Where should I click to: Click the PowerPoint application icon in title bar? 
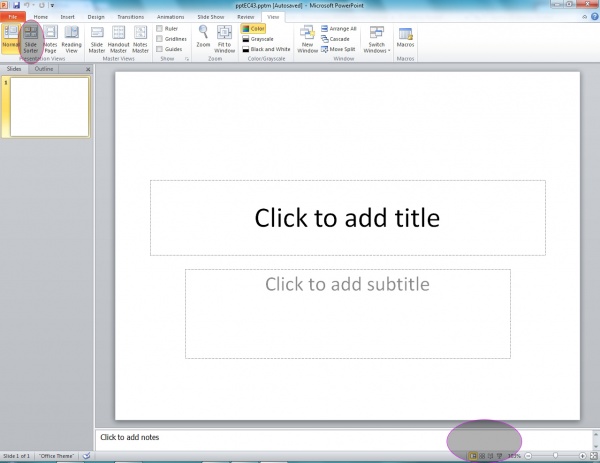[x=4, y=5]
